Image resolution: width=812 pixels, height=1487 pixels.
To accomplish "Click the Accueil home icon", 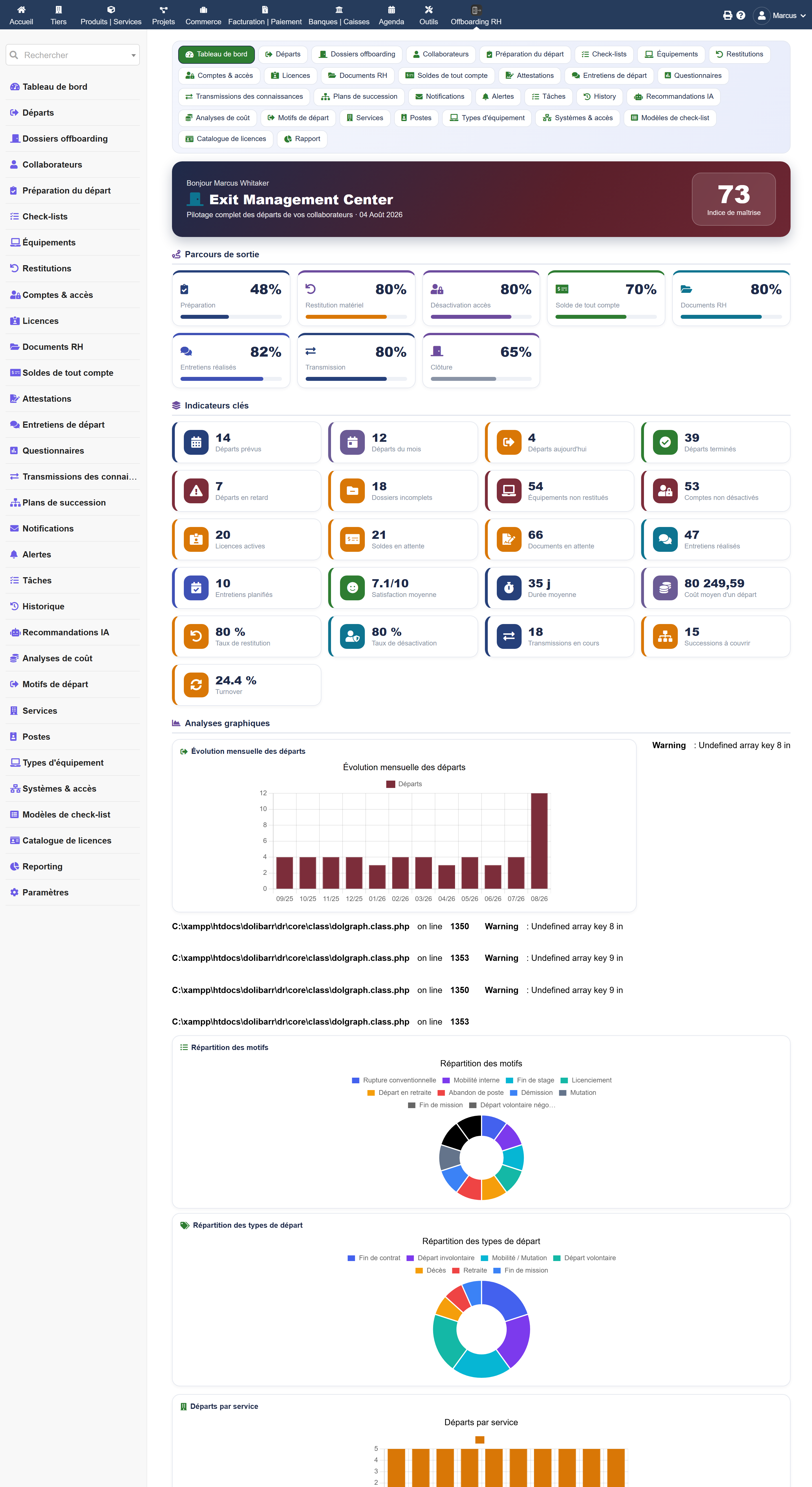I will (21, 9).
